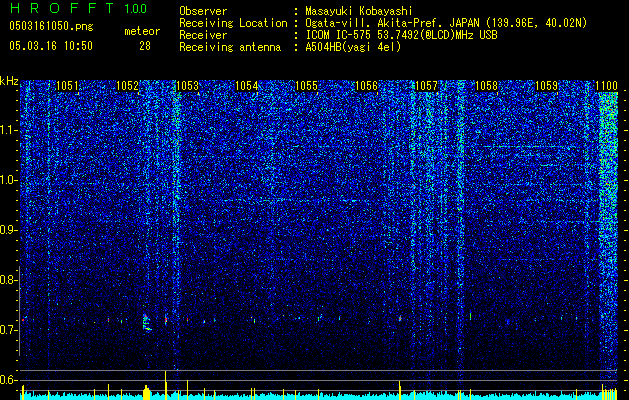629x400 pixels.
Task: Click the Receiver label
Action: point(203,35)
